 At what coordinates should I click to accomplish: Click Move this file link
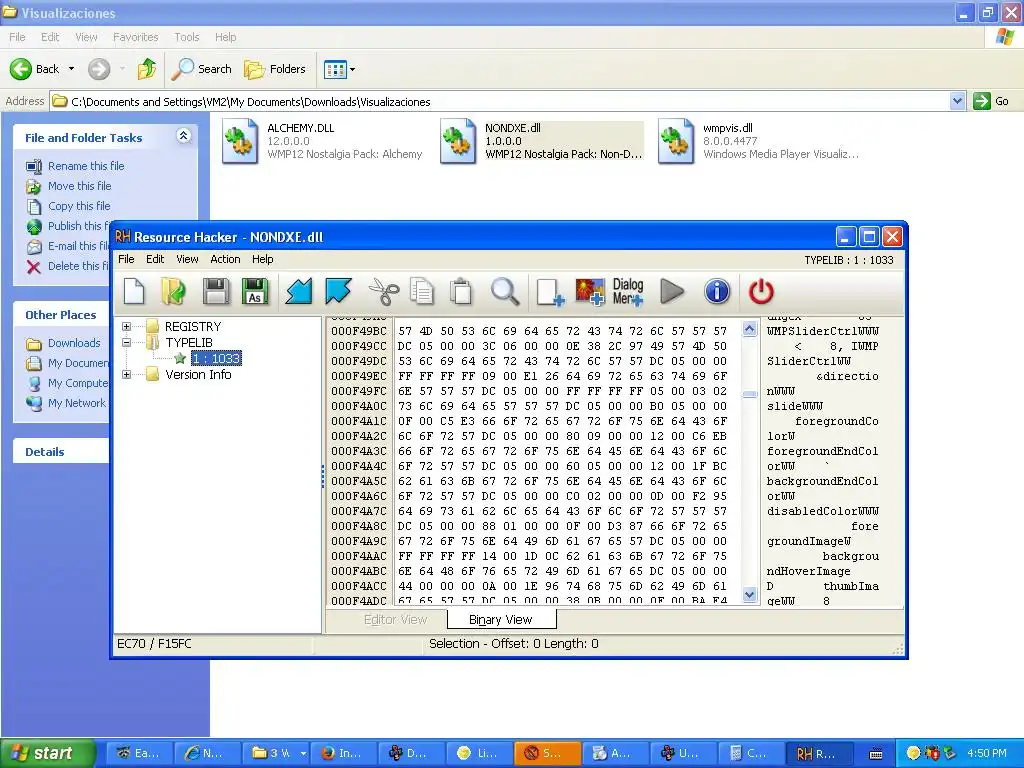click(x=79, y=186)
